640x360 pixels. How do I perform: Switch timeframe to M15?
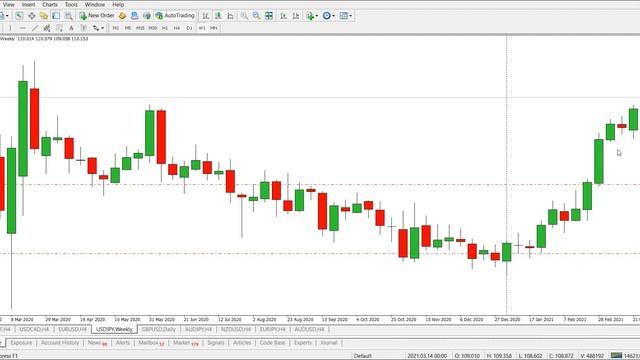(140, 28)
